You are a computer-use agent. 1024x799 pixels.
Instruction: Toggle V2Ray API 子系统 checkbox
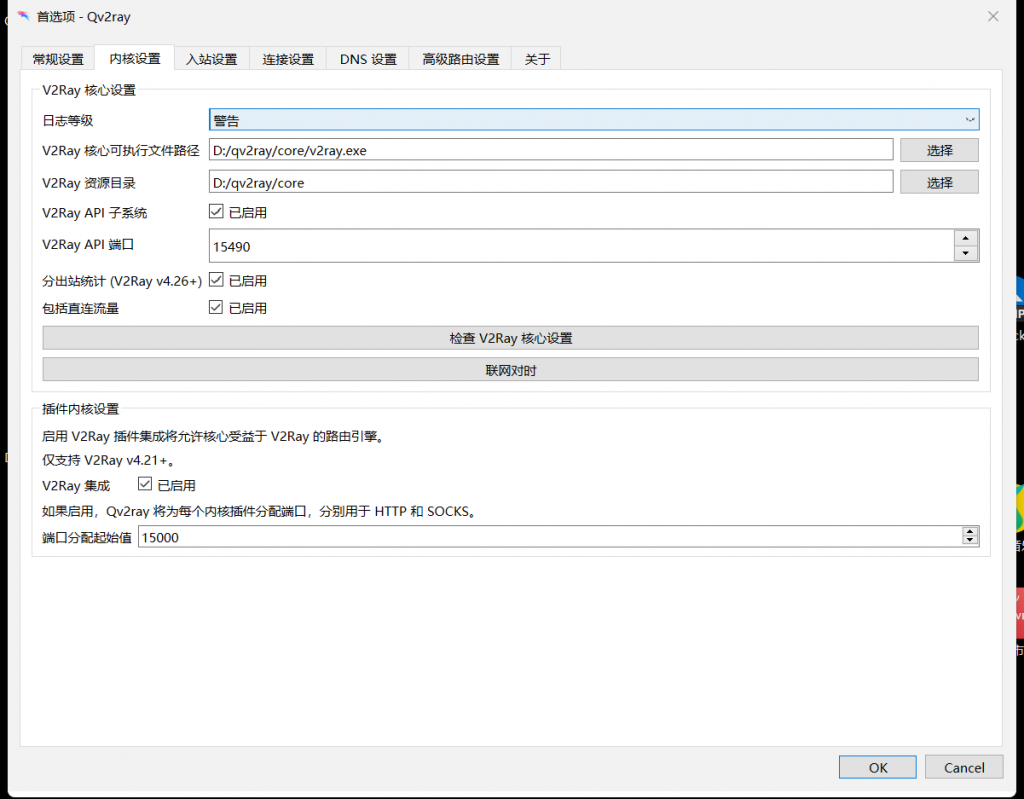[x=215, y=212]
